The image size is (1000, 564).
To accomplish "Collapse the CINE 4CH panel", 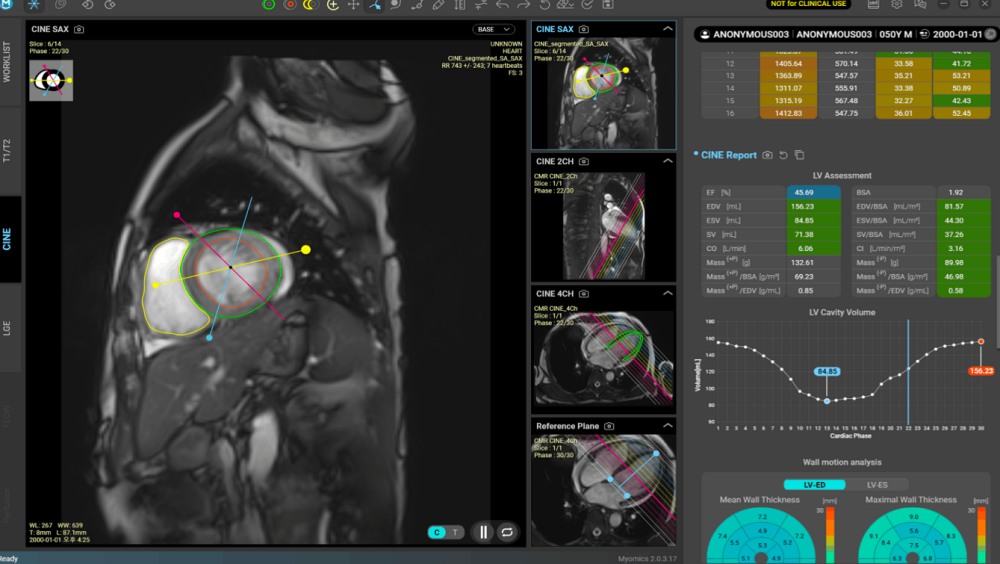I will coord(667,293).
